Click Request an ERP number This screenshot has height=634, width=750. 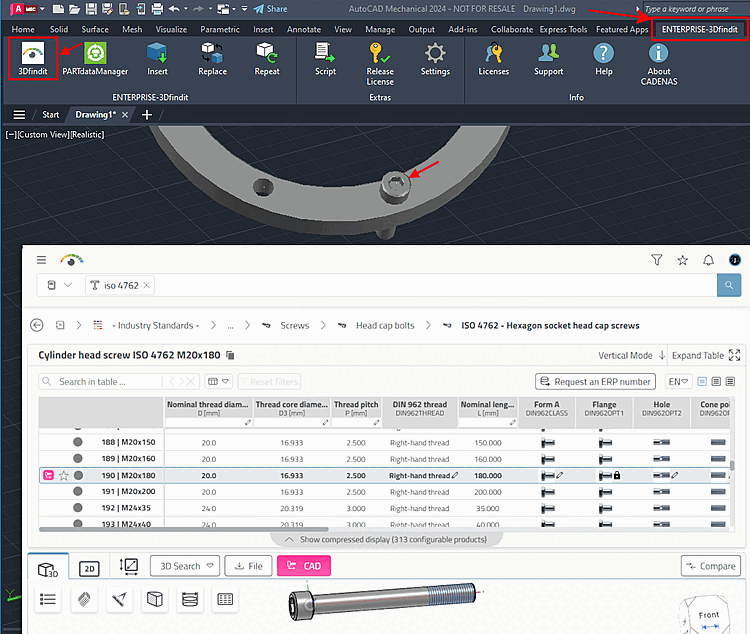coord(595,381)
